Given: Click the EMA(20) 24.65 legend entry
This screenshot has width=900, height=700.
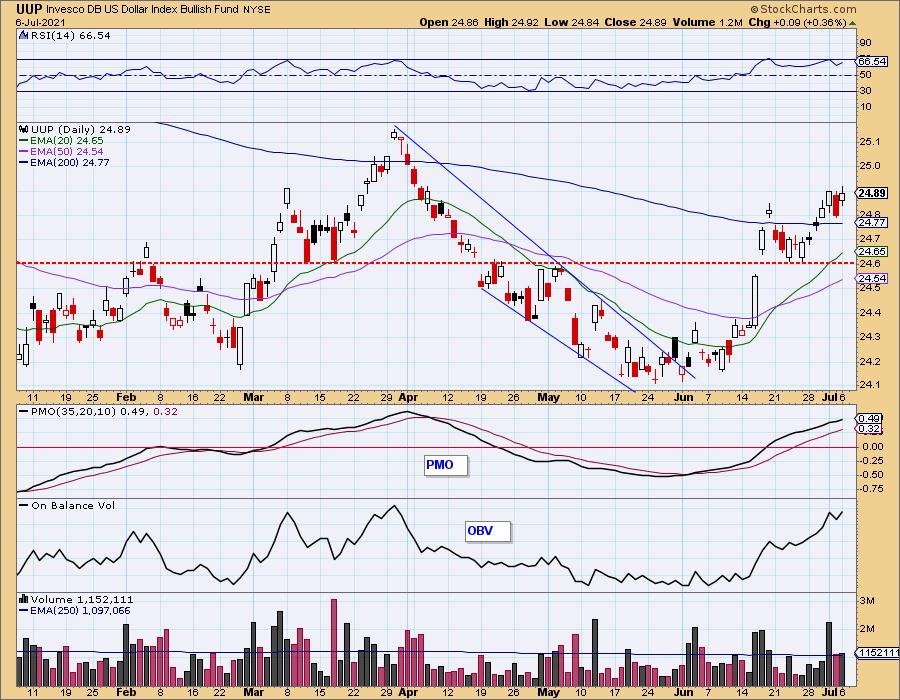Looking at the screenshot, I should tap(67, 141).
